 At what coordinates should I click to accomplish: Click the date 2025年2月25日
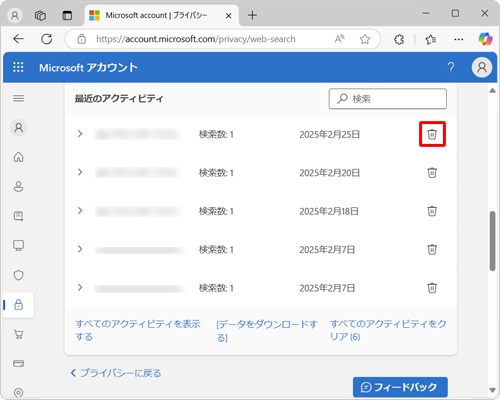[329, 134]
